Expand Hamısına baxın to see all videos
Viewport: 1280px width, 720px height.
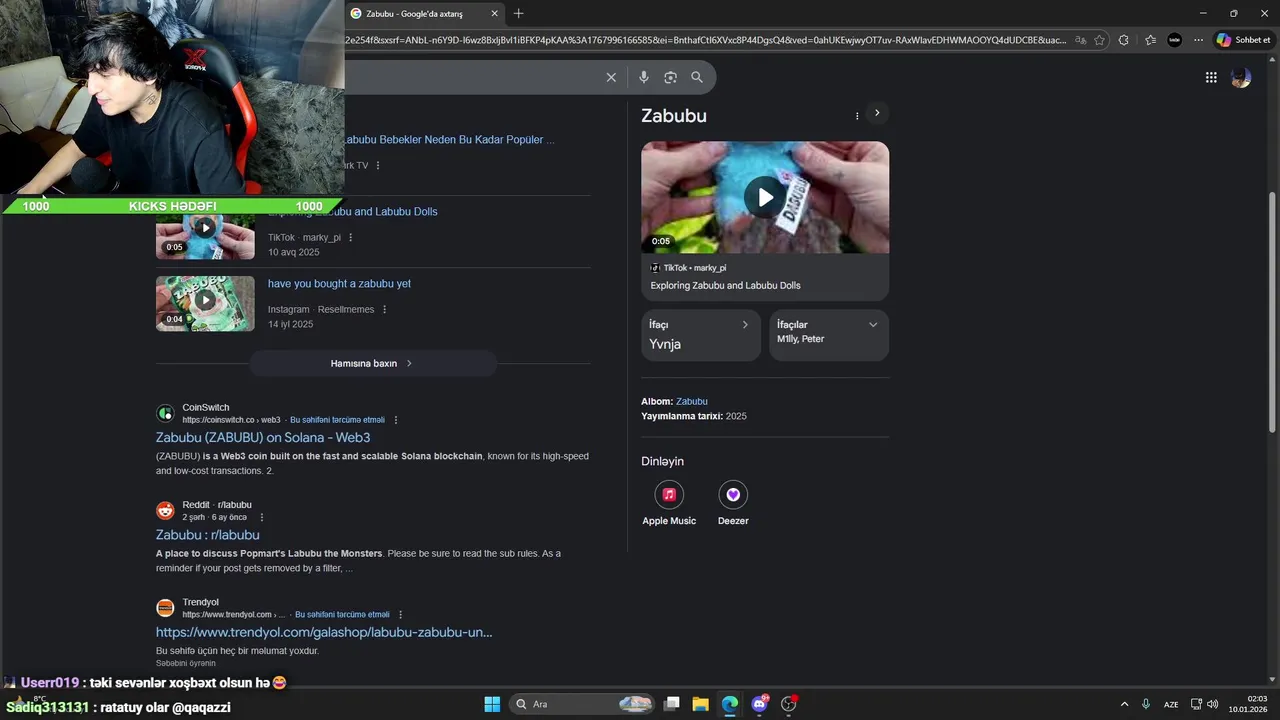[x=372, y=364]
